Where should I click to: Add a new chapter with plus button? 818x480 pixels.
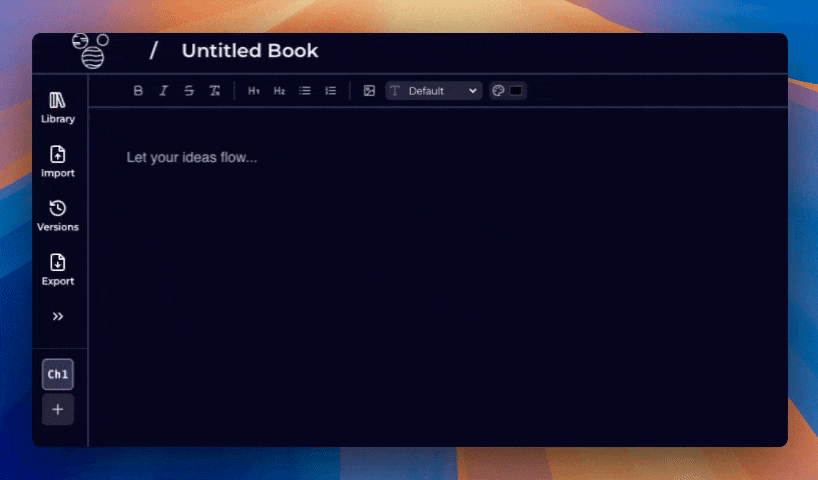coord(58,410)
